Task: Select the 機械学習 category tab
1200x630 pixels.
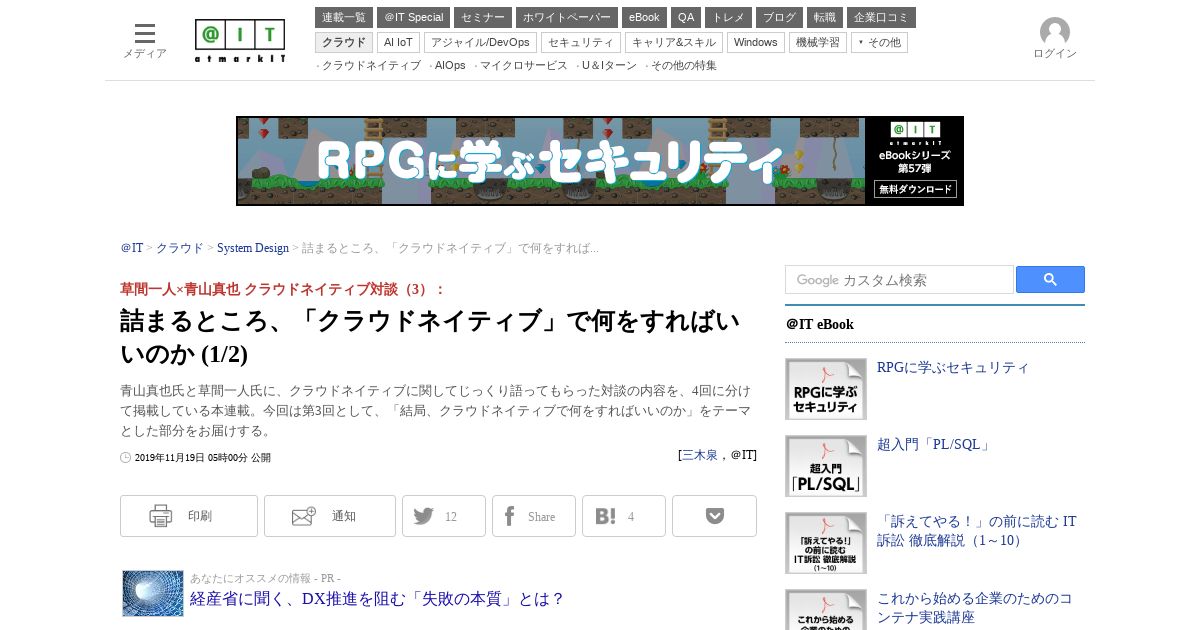Action: tap(818, 42)
